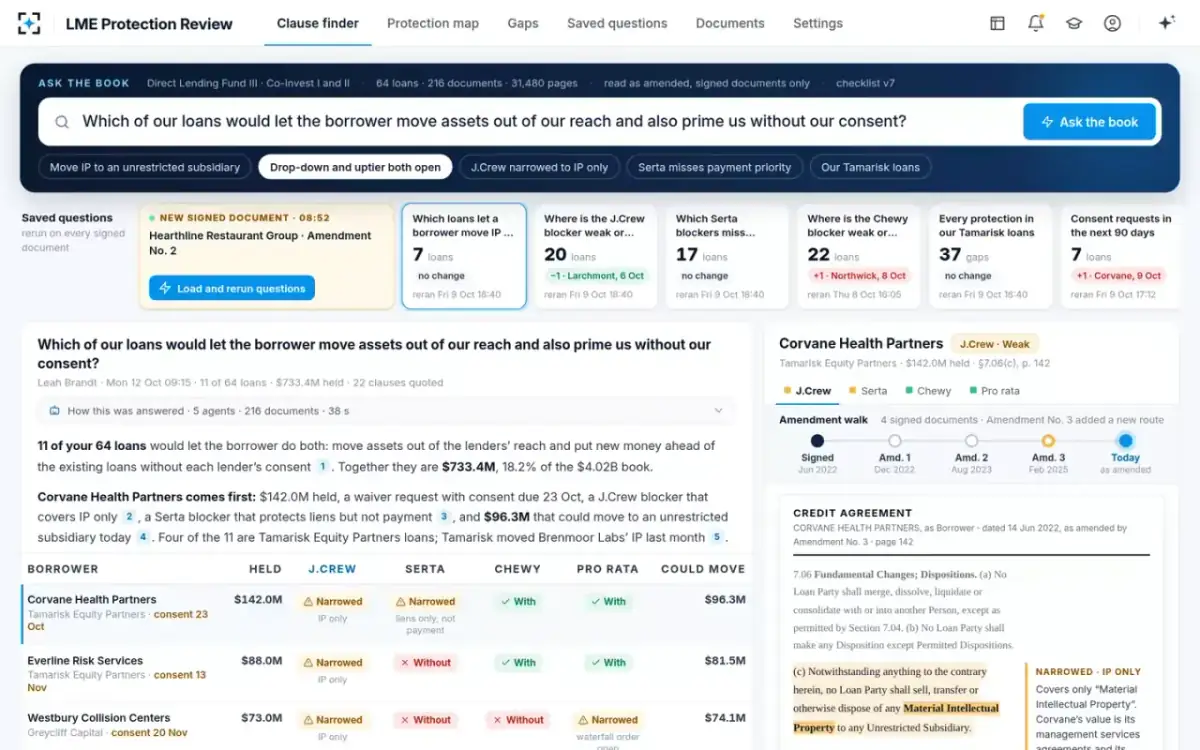Open 'Every protection in our Tamarisk loans' card
Image resolution: width=1200 pixels, height=750 pixels.
pos(990,256)
